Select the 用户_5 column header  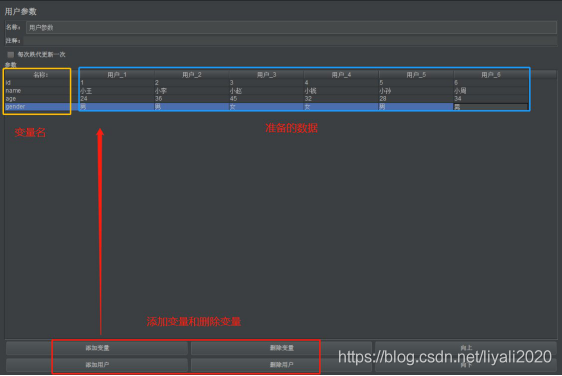coord(416,75)
